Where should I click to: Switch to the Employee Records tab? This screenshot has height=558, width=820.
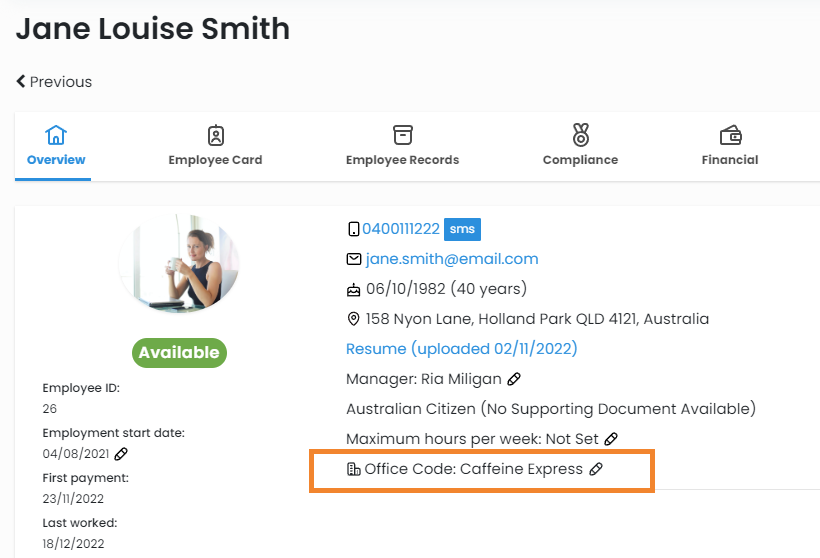coord(402,160)
